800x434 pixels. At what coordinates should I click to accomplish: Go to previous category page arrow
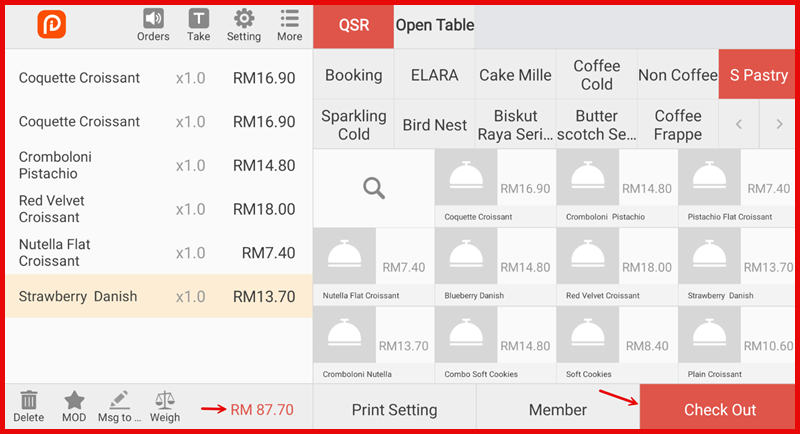739,125
